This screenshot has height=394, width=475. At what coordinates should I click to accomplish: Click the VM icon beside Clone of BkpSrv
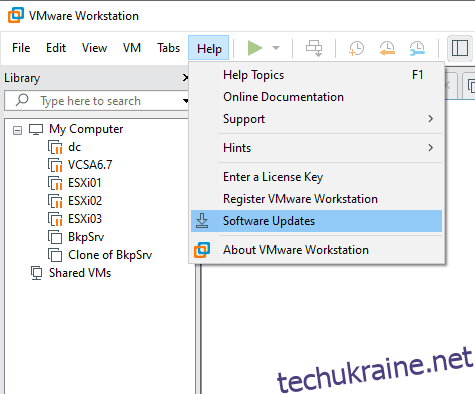pos(55,255)
